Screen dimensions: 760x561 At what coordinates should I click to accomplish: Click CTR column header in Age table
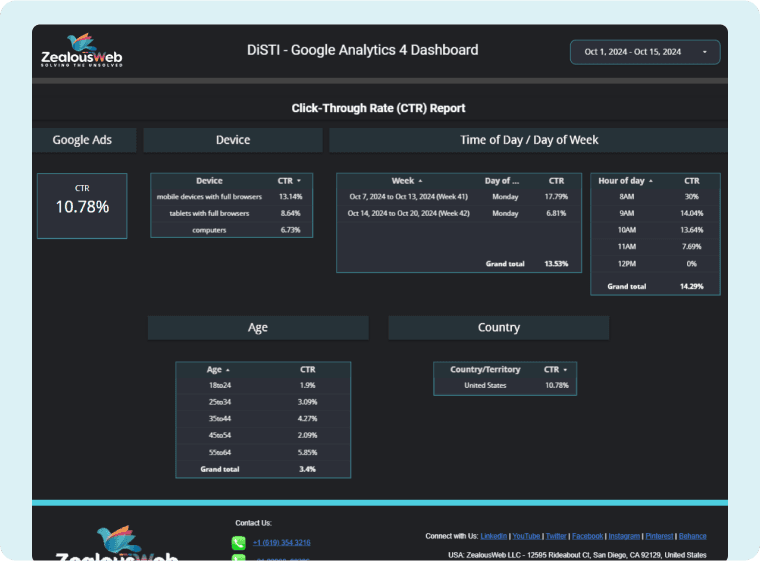pos(307,369)
